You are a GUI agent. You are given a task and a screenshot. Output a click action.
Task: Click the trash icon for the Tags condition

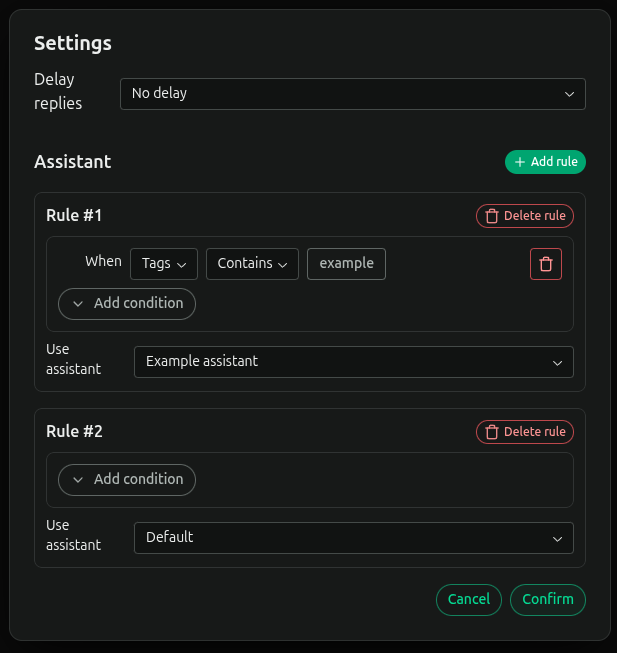[x=545, y=264]
